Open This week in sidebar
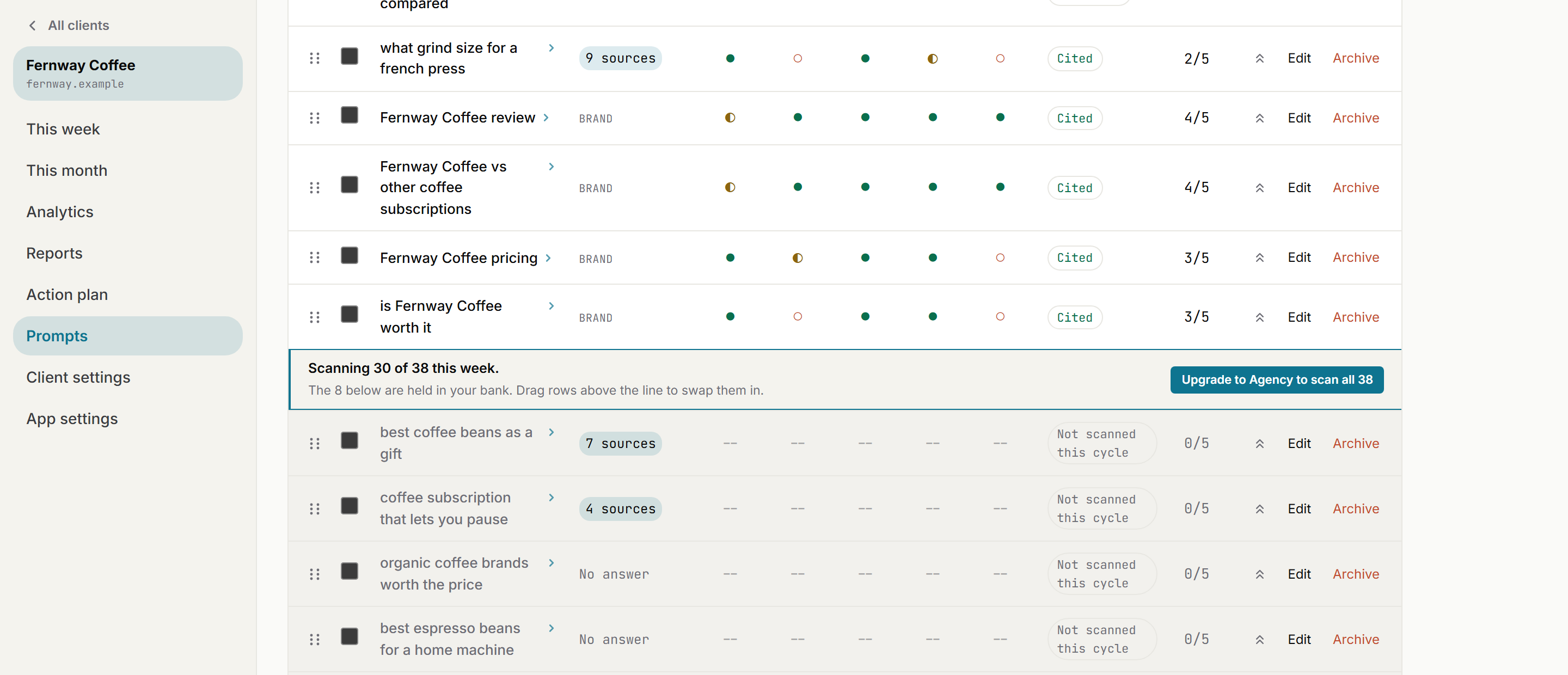The image size is (1568, 675). pyautogui.click(x=128, y=129)
